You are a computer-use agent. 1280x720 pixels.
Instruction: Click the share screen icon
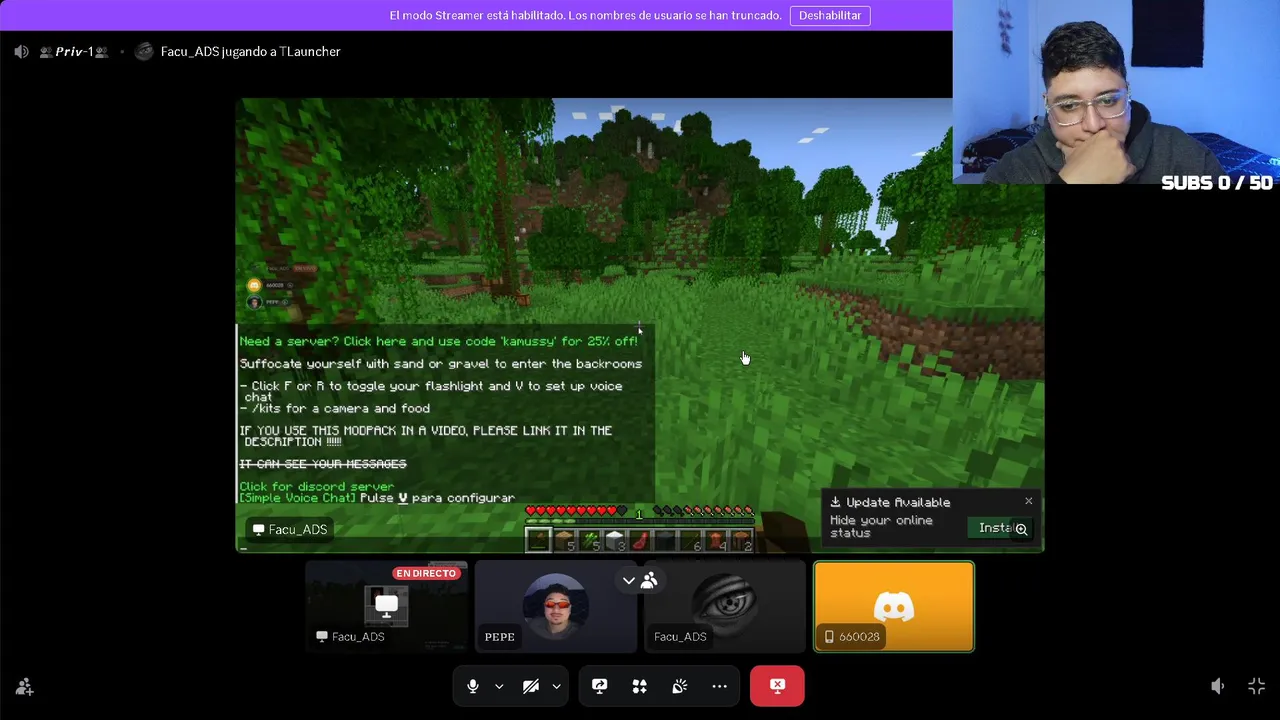pos(599,686)
